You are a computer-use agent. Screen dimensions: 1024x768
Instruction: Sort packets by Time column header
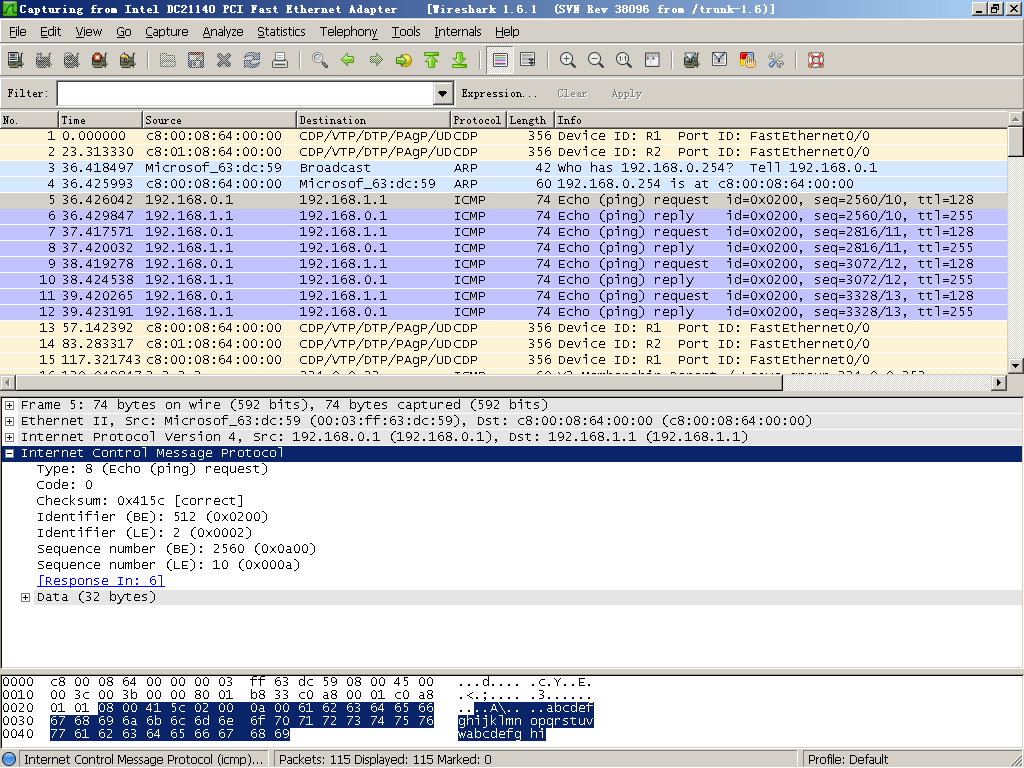pos(100,120)
